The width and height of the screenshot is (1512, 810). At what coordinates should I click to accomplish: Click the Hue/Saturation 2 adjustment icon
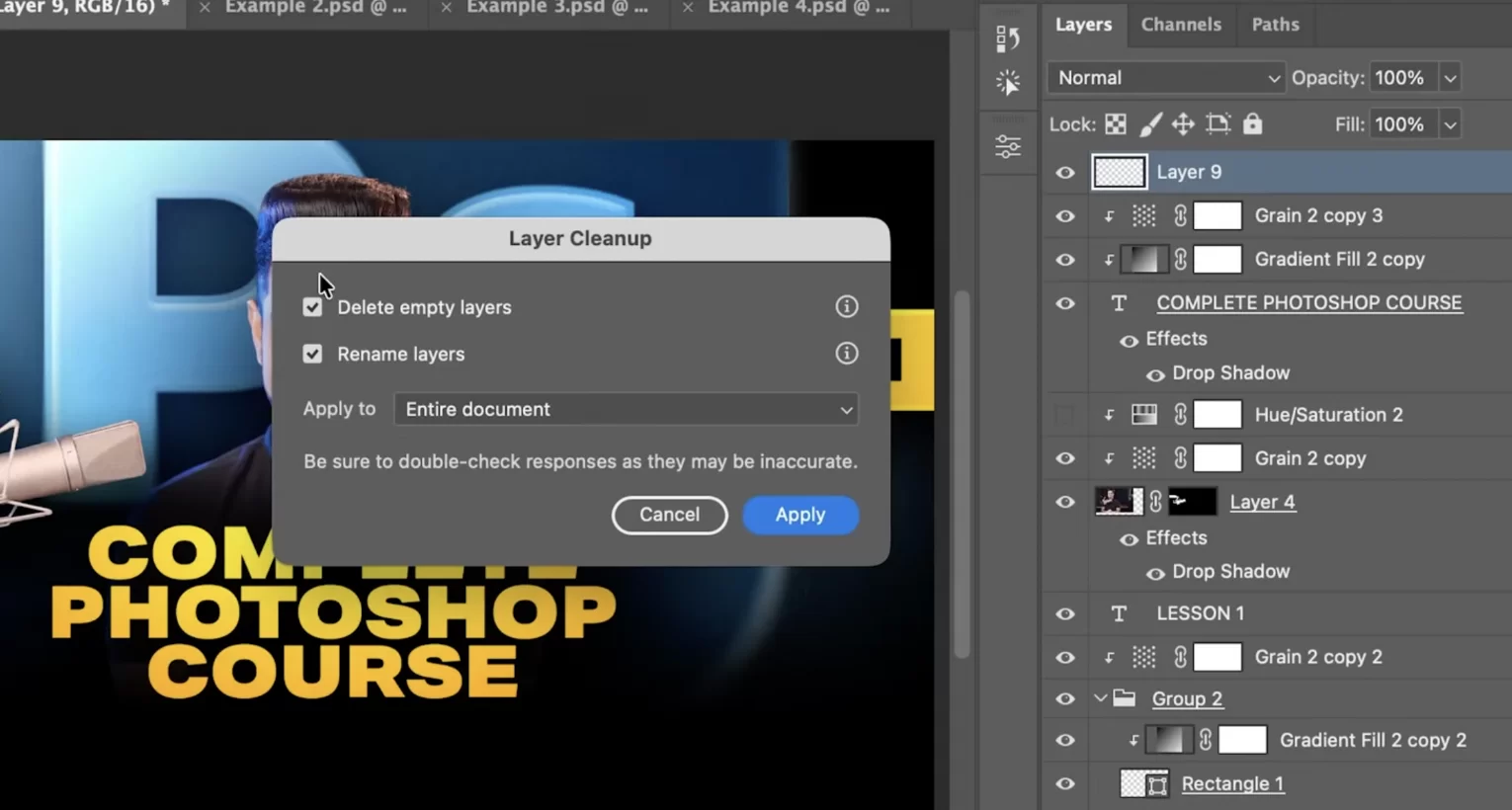(1143, 415)
